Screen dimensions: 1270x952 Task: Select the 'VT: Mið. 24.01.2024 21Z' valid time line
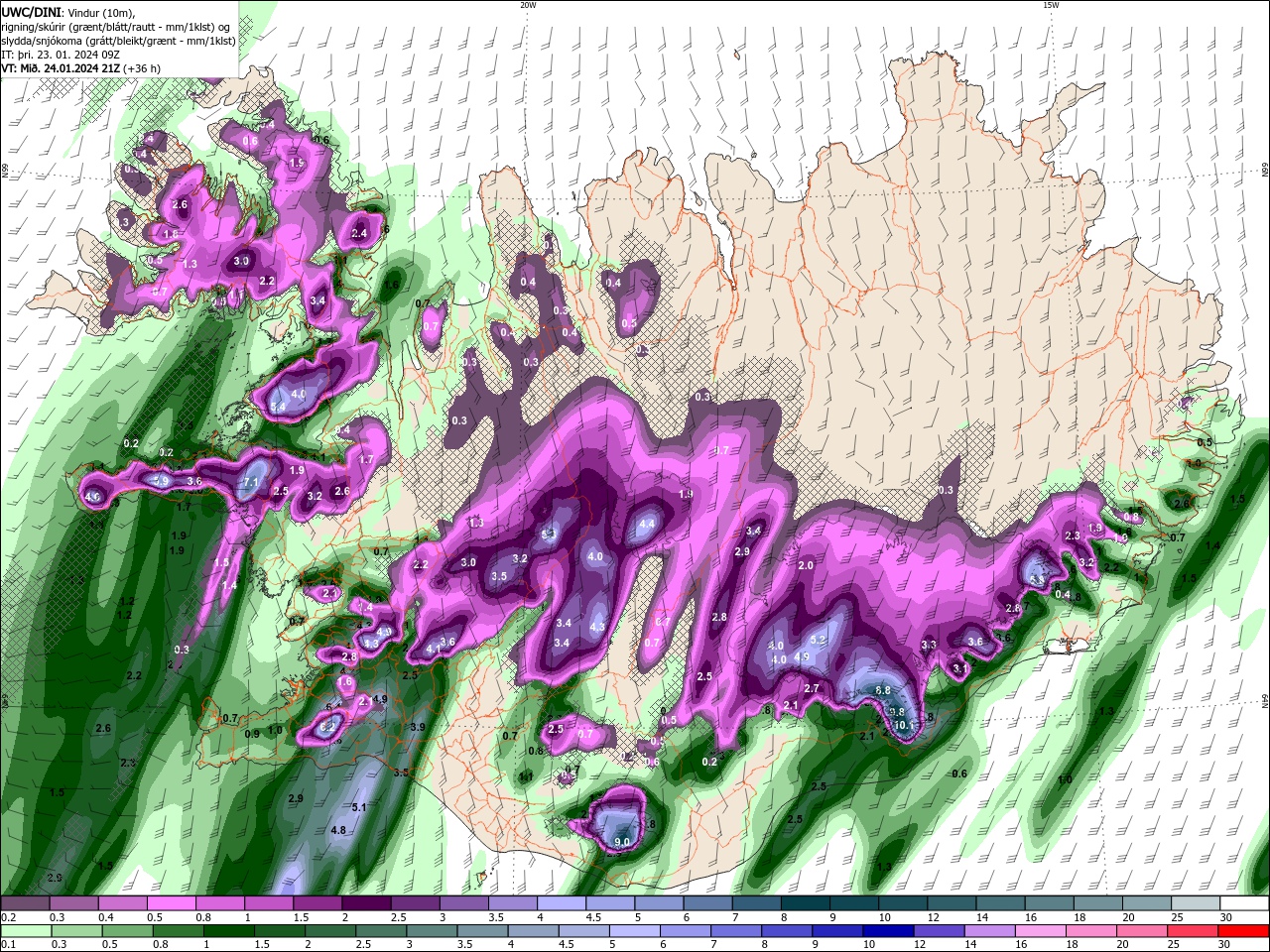61,67
